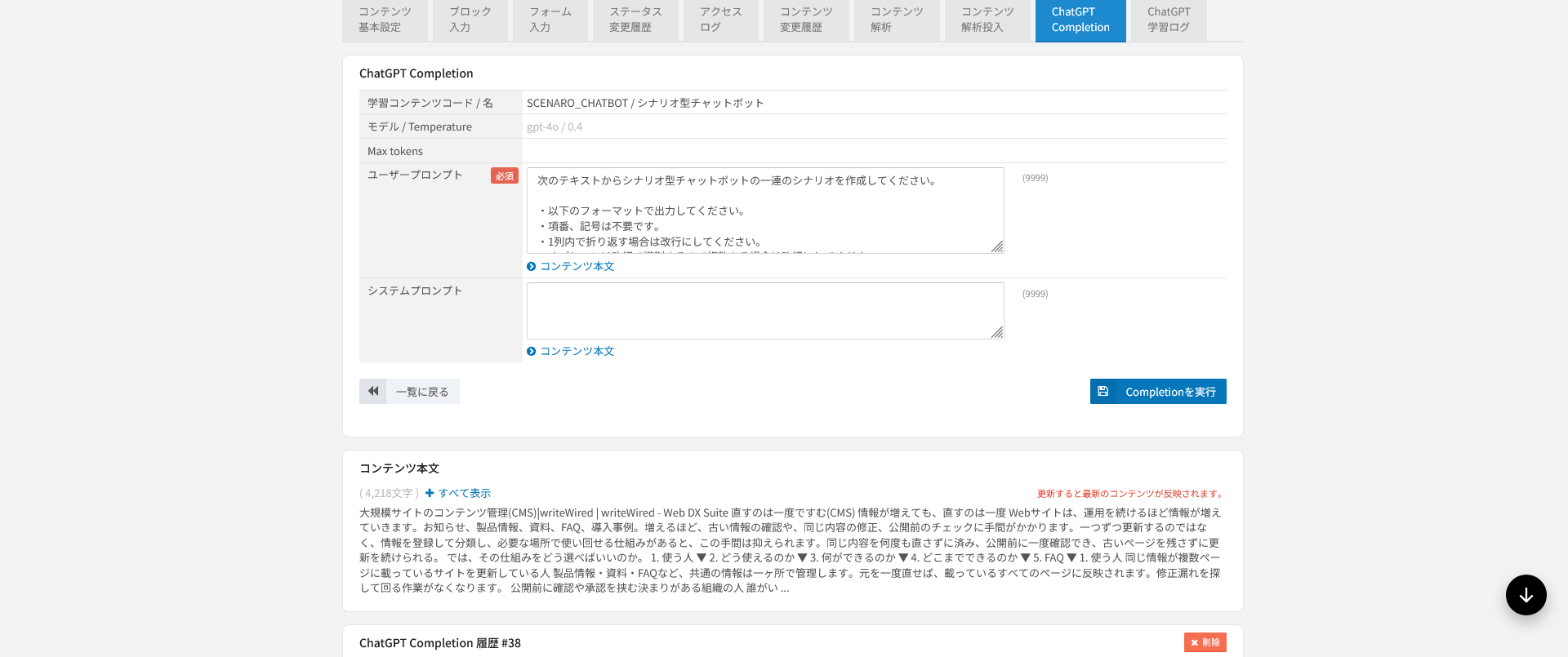Expand content with すべて表示
The image size is (1568, 657).
(464, 493)
